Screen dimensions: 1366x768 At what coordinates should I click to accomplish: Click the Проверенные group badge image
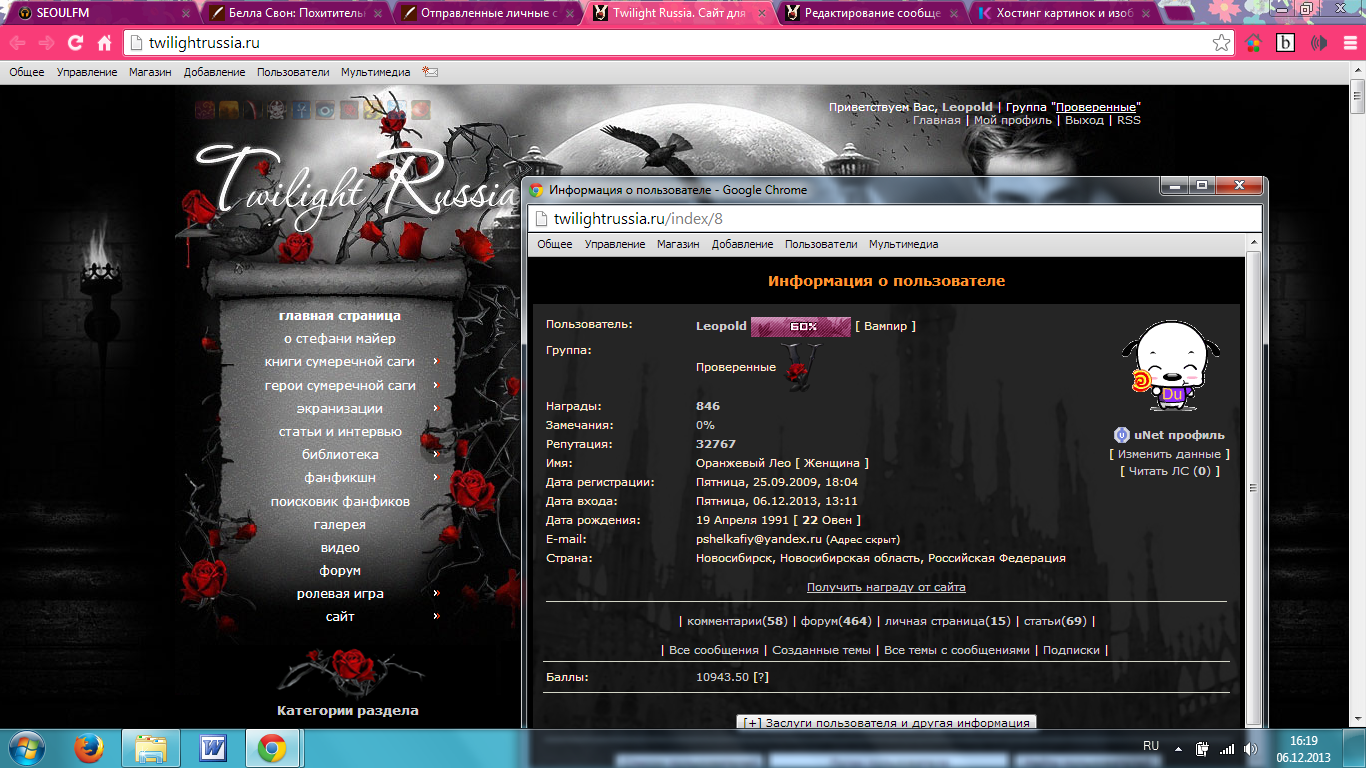coord(799,367)
